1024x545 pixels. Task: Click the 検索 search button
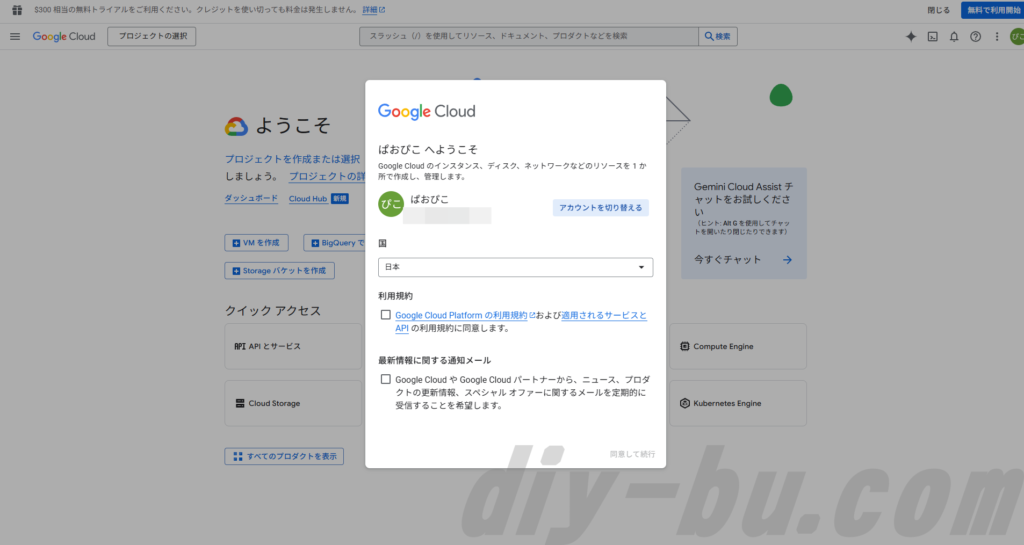[718, 37]
